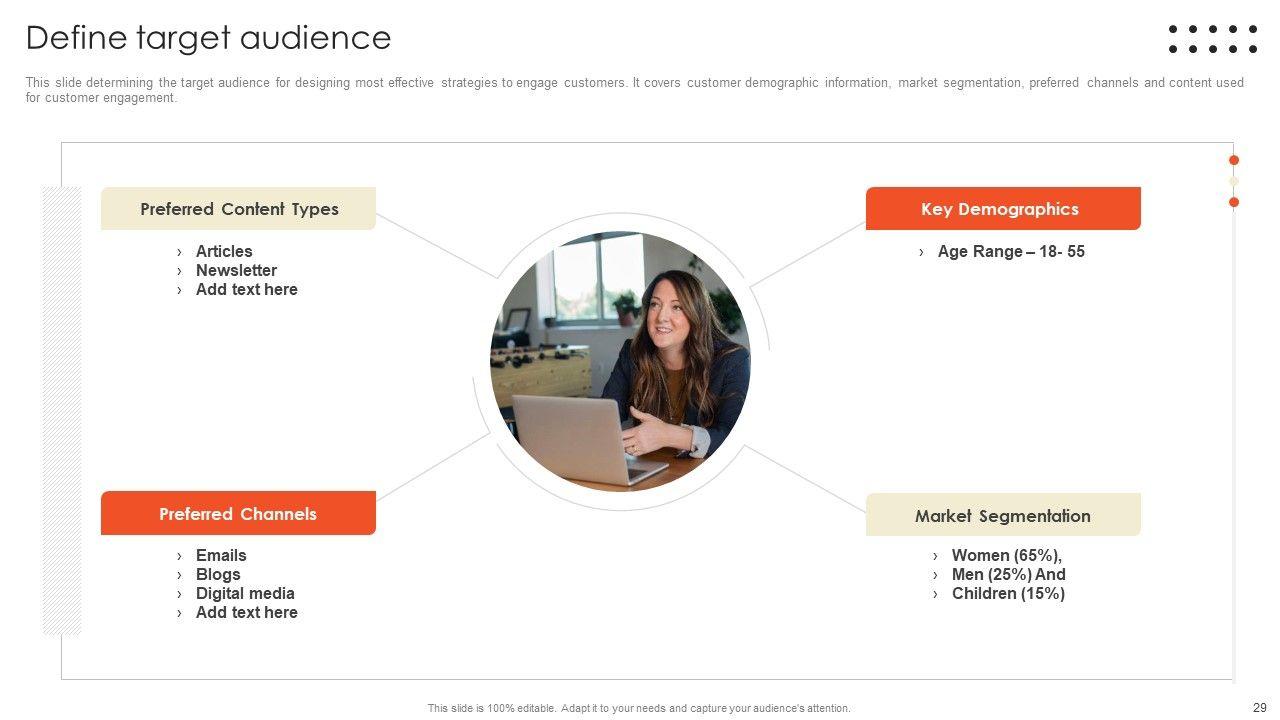Viewport: 1280px width, 720px height.
Task: Click the chevron bullet beside Age Range
Action: pos(922,252)
